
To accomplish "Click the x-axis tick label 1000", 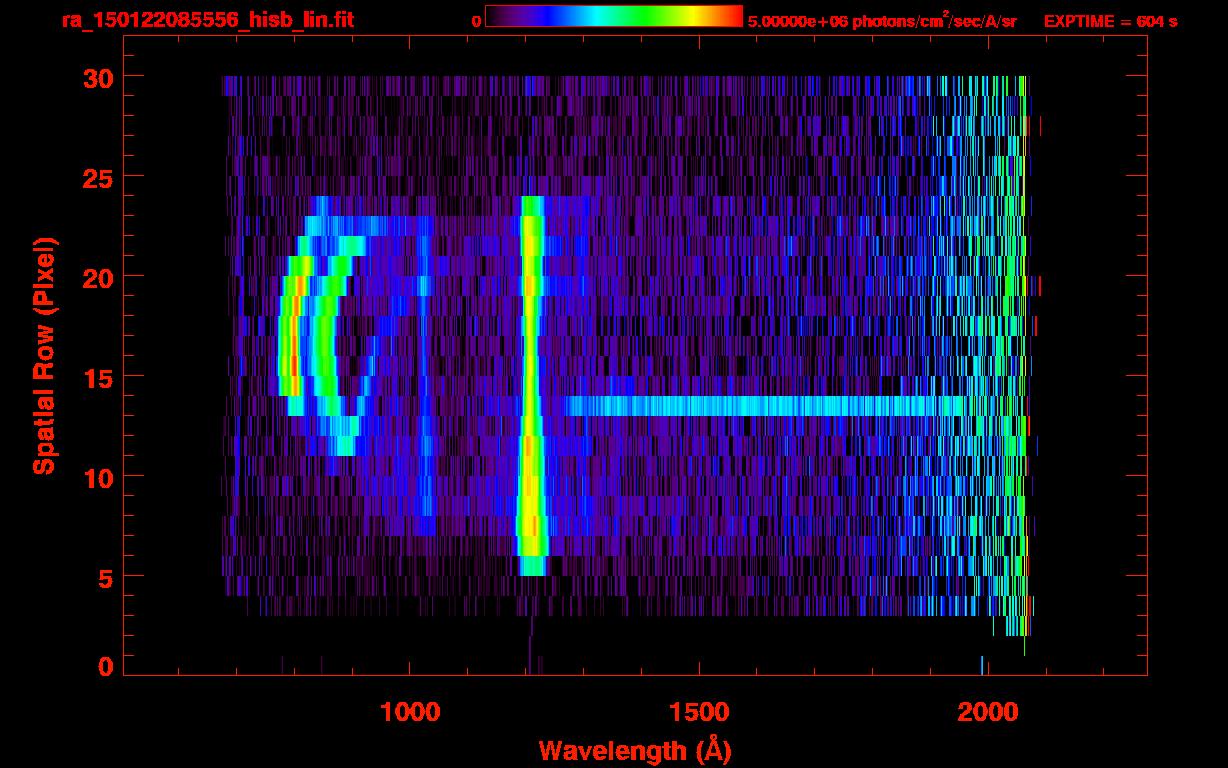I will (x=410, y=712).
